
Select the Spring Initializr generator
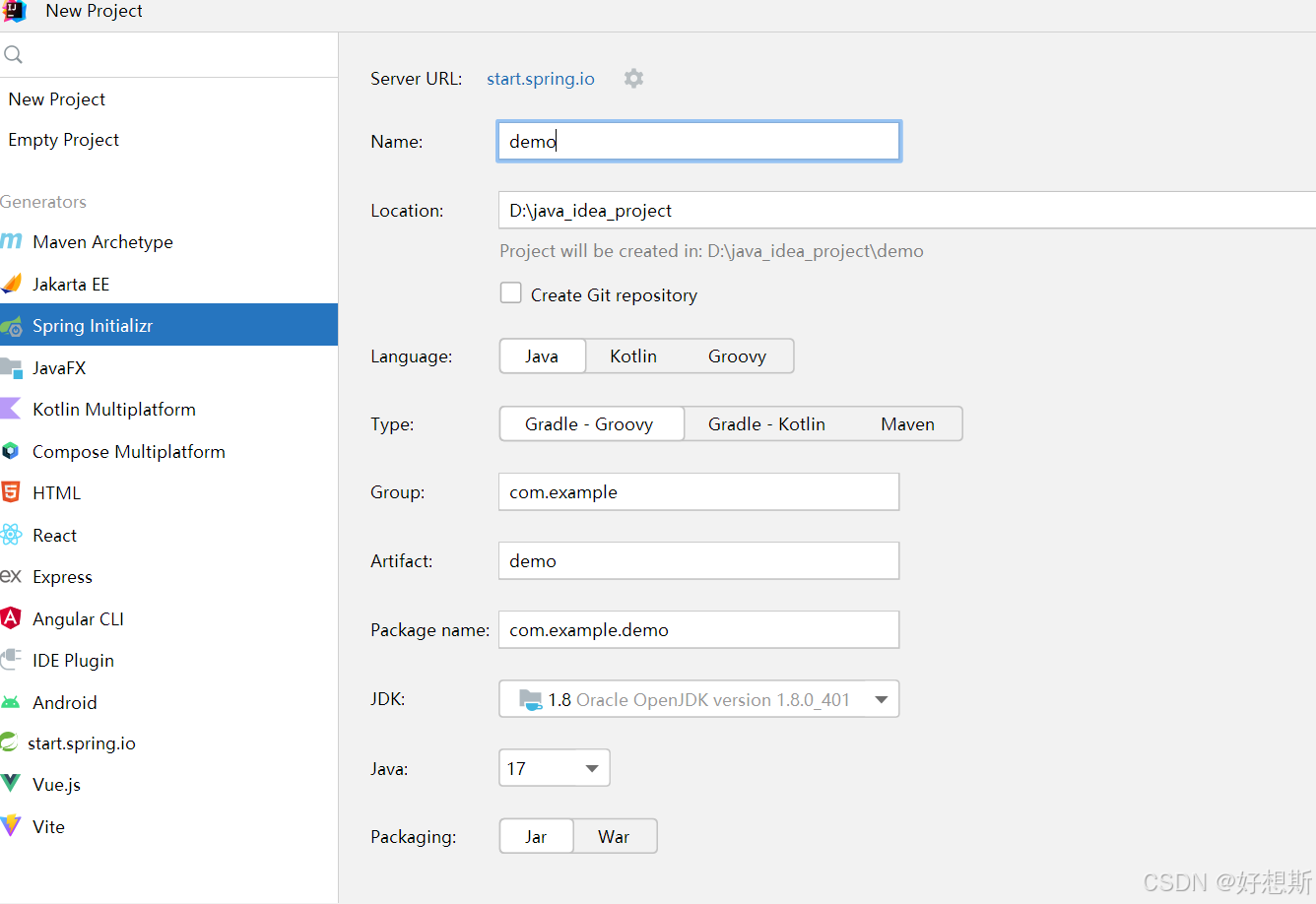pyautogui.click(x=168, y=325)
